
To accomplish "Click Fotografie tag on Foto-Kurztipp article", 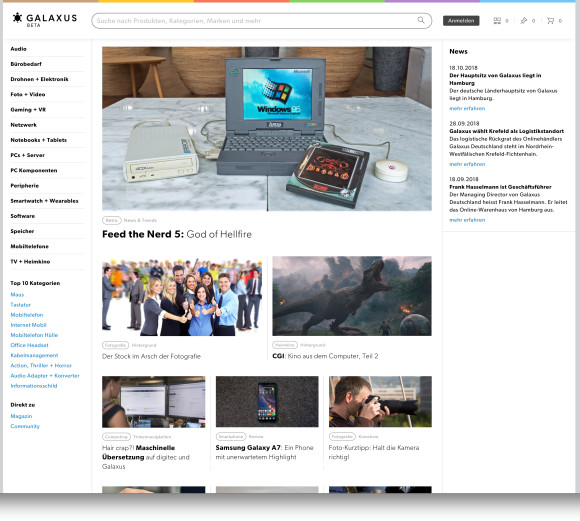I will pyautogui.click(x=342, y=437).
